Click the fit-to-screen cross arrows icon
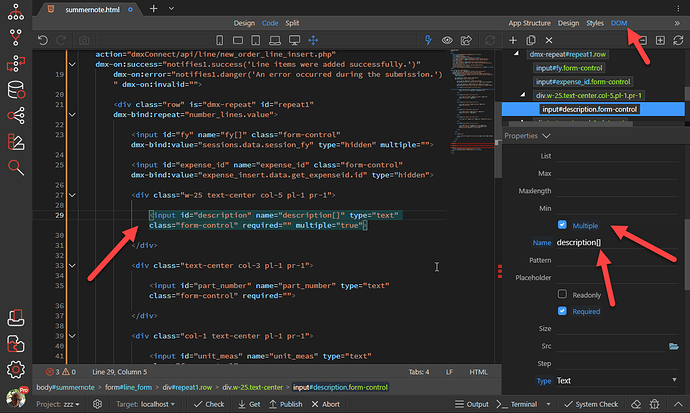Viewport: 690px width, 413px height. (313, 40)
